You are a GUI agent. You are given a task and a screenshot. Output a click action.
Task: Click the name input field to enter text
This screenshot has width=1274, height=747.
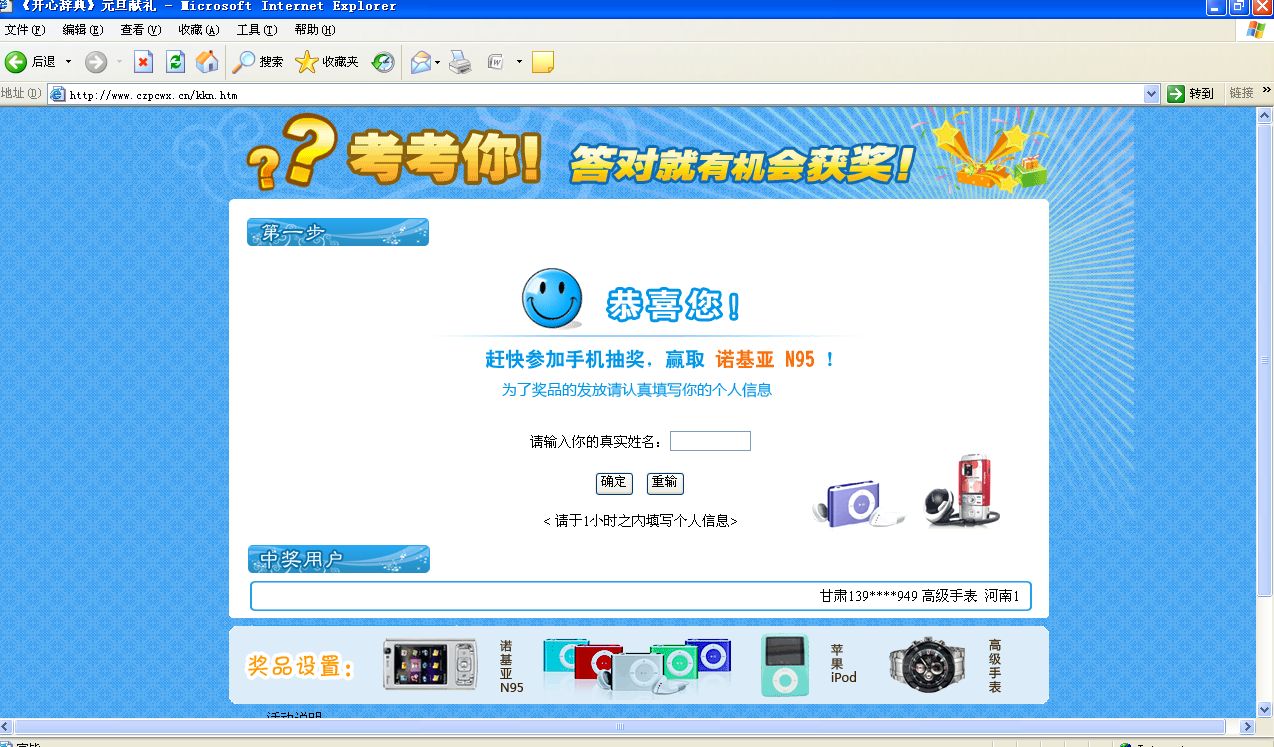click(x=710, y=440)
